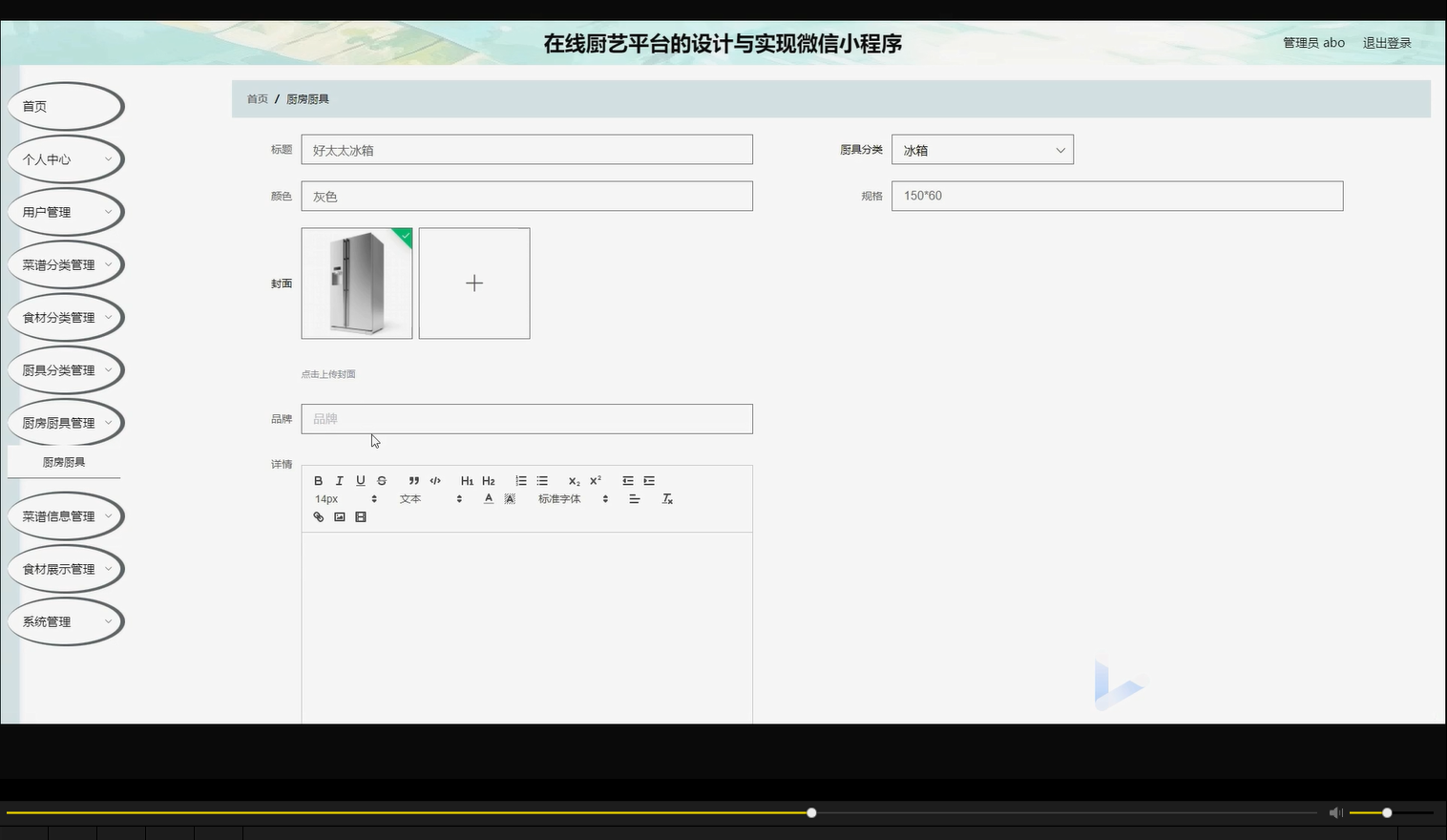The height and width of the screenshot is (840, 1447).
Task: Insert an image in the editor
Action: coord(340,517)
